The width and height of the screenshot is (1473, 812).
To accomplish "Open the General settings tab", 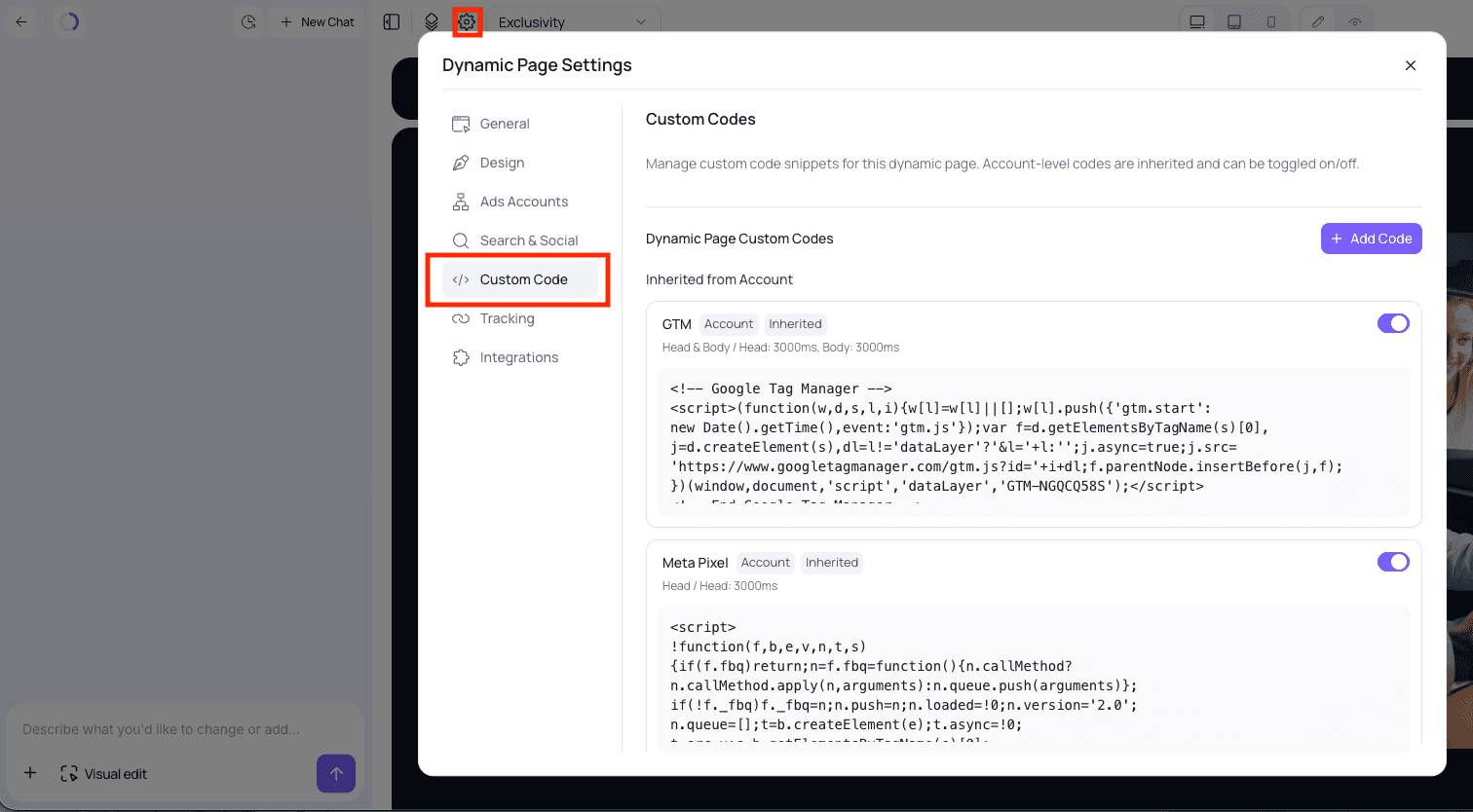I will tap(520, 124).
